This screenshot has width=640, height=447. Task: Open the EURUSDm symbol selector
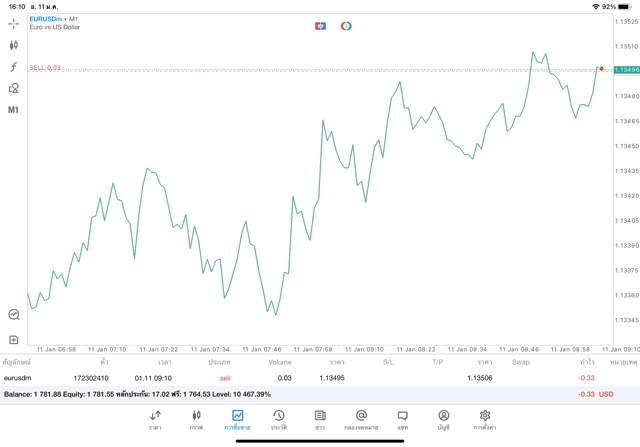point(48,19)
